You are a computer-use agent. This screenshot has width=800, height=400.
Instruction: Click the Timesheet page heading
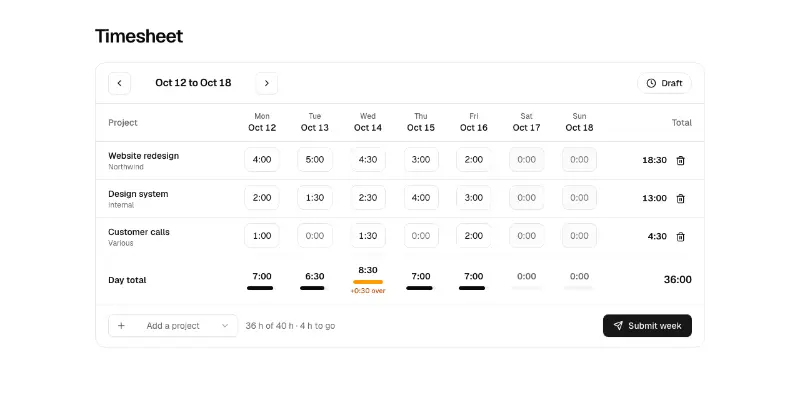(139, 36)
